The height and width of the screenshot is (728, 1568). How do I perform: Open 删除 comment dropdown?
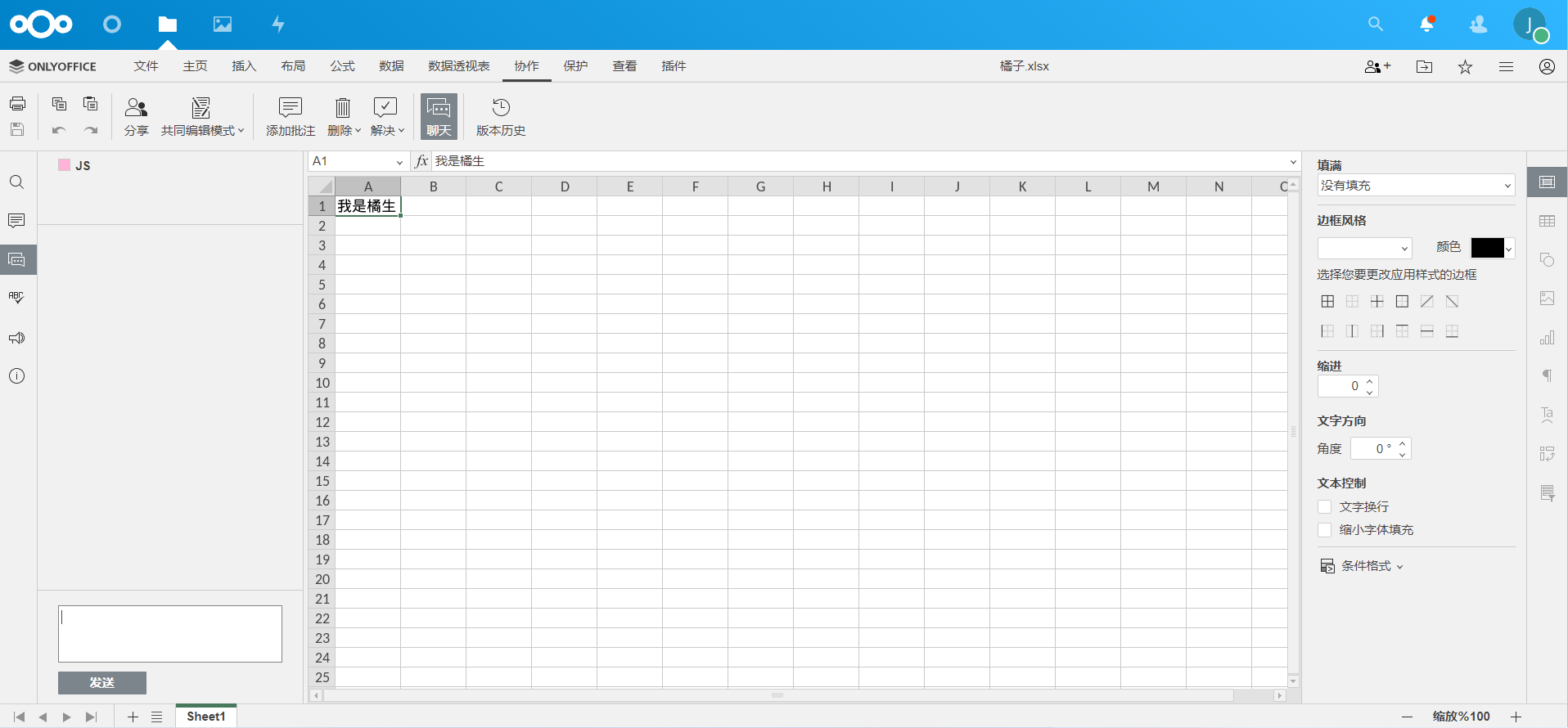[344, 117]
